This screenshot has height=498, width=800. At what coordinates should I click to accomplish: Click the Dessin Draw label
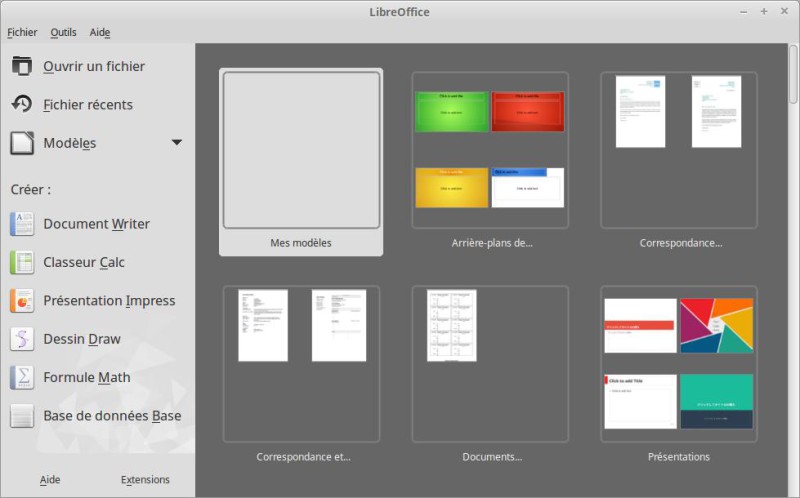tap(82, 339)
